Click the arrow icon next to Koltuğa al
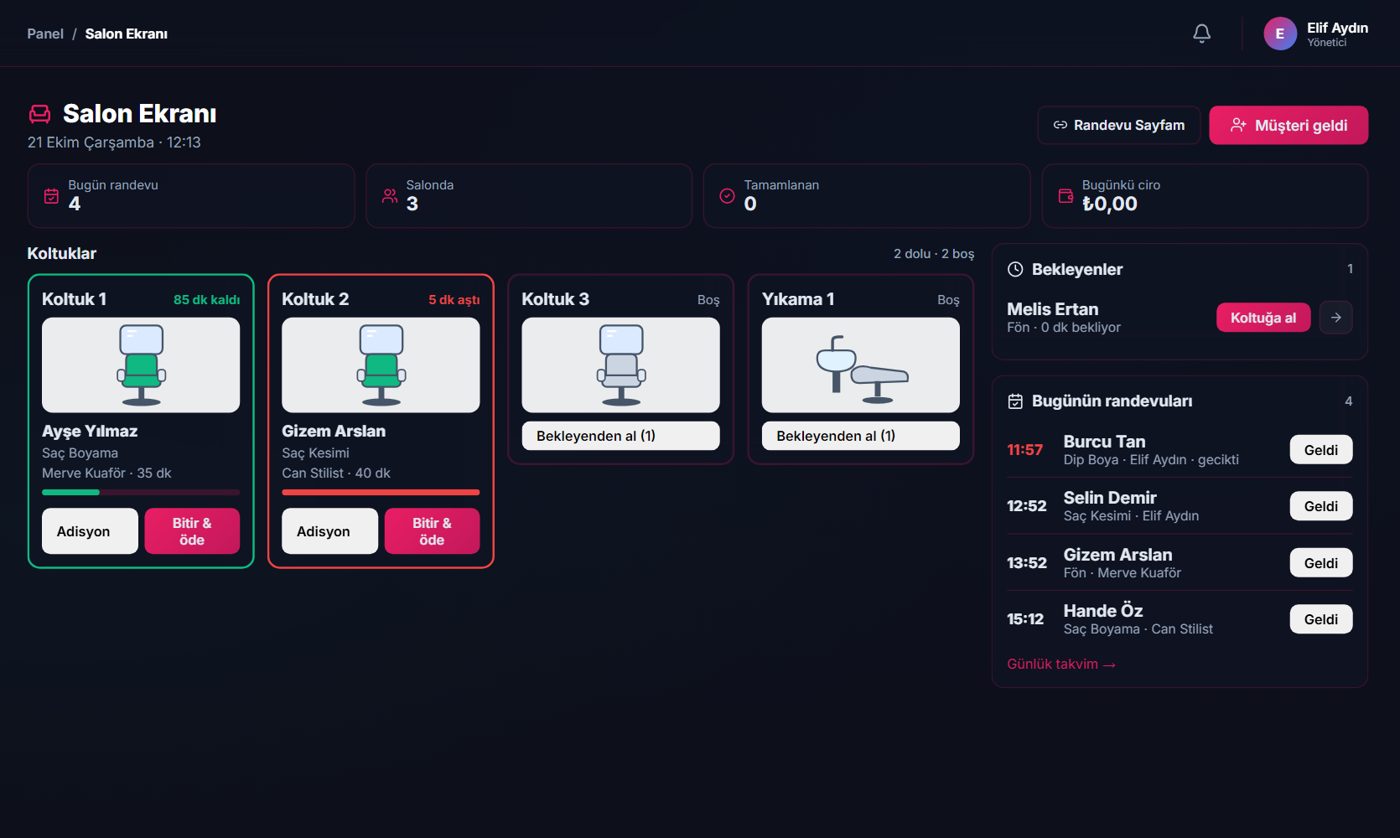 coord(1336,317)
